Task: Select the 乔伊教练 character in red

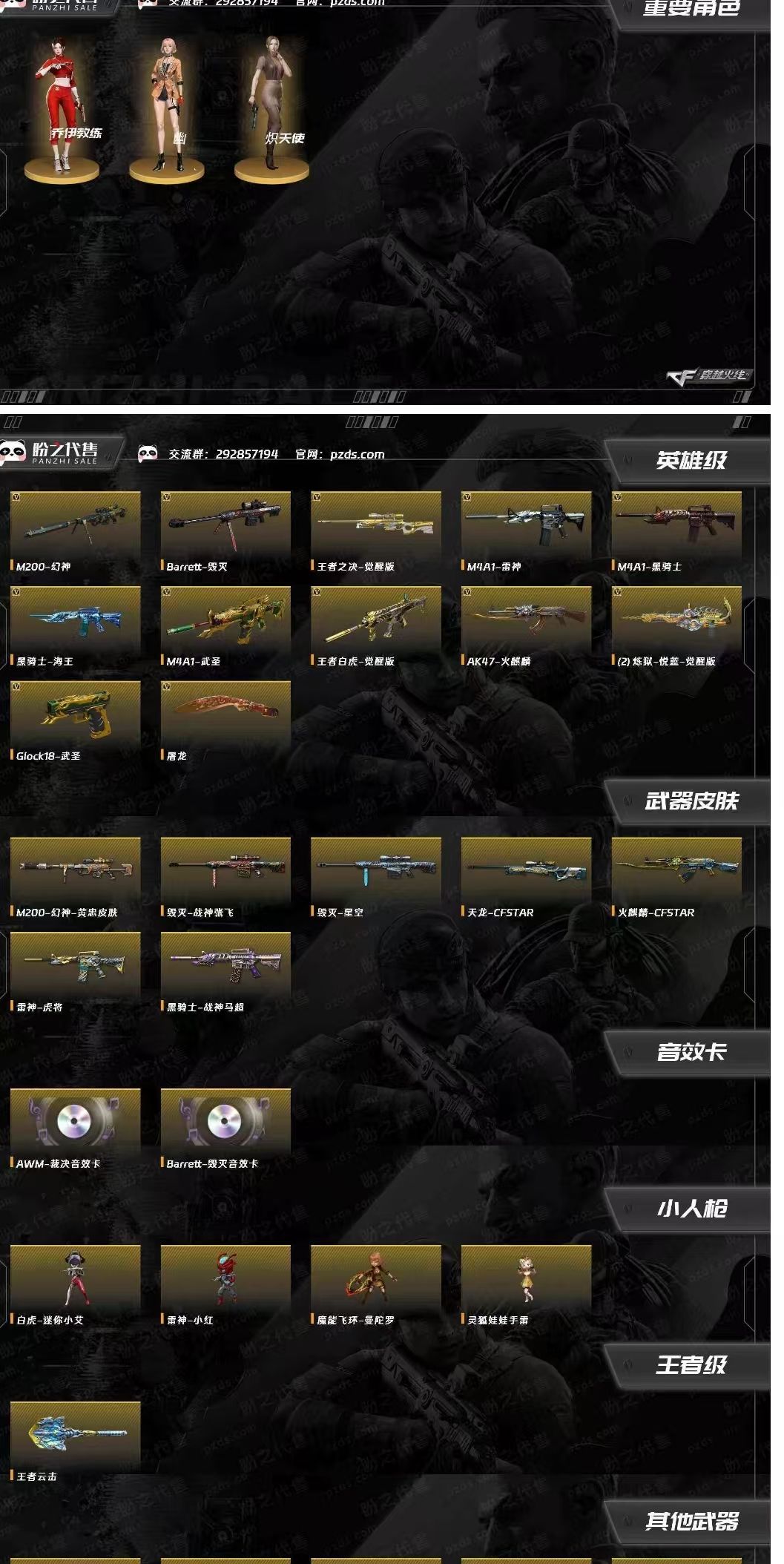Action: (x=62, y=108)
